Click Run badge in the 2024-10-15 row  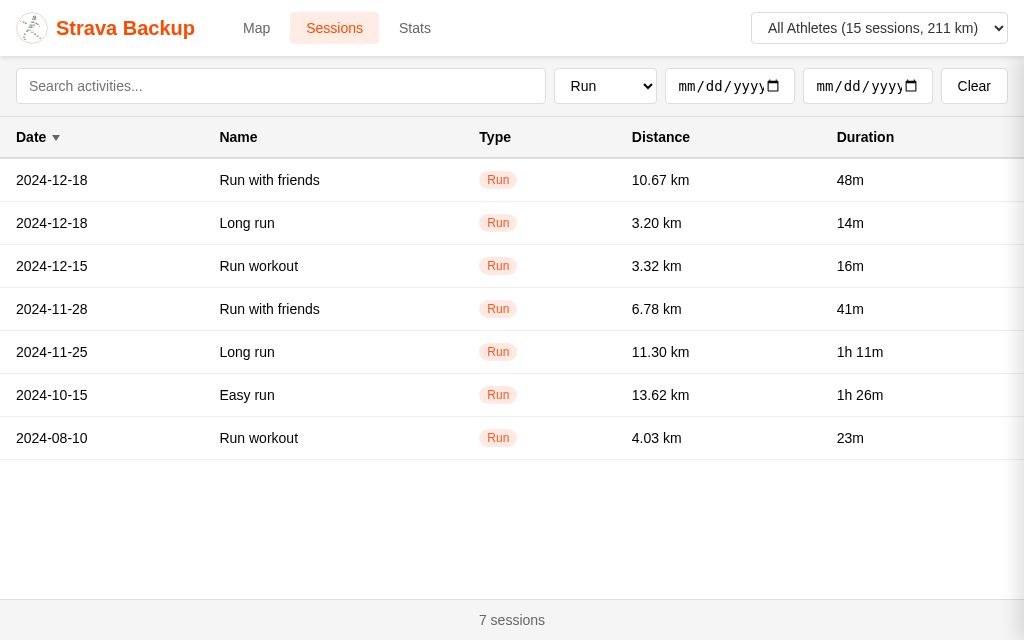pyautogui.click(x=498, y=395)
